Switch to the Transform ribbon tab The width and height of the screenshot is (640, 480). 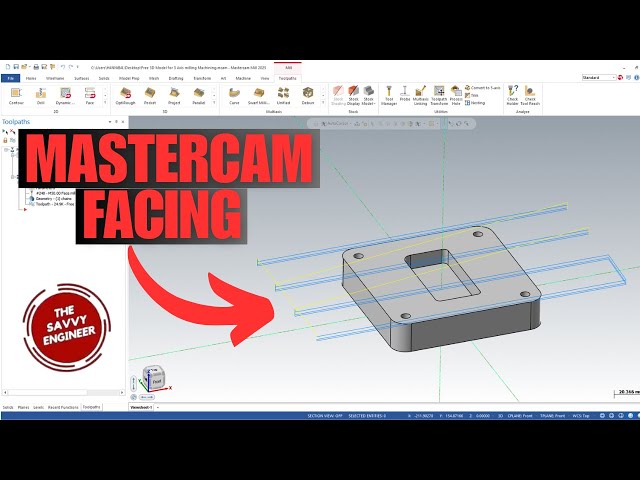[202, 78]
